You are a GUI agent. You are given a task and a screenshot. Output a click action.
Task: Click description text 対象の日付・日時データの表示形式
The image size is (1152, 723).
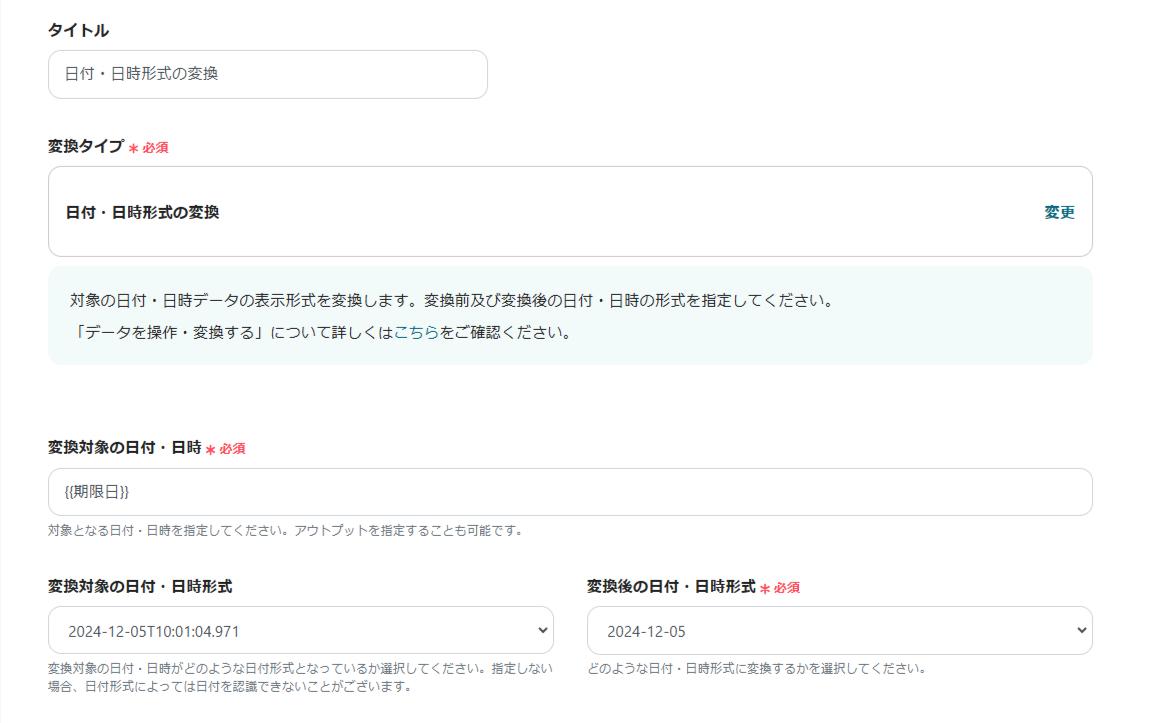(451, 301)
